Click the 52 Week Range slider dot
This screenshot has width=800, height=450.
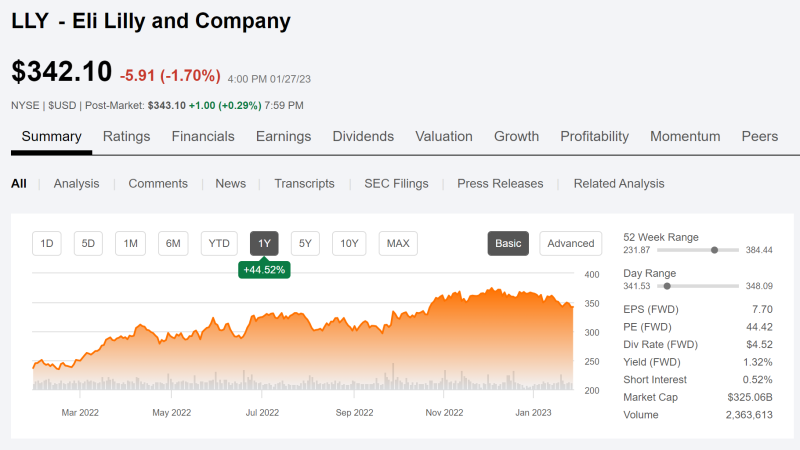click(715, 250)
